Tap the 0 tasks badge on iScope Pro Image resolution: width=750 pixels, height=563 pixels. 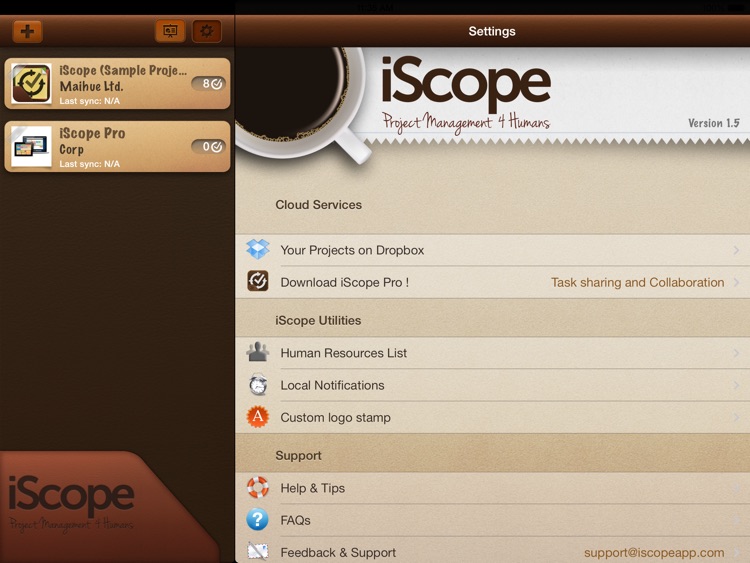pyautogui.click(x=209, y=146)
